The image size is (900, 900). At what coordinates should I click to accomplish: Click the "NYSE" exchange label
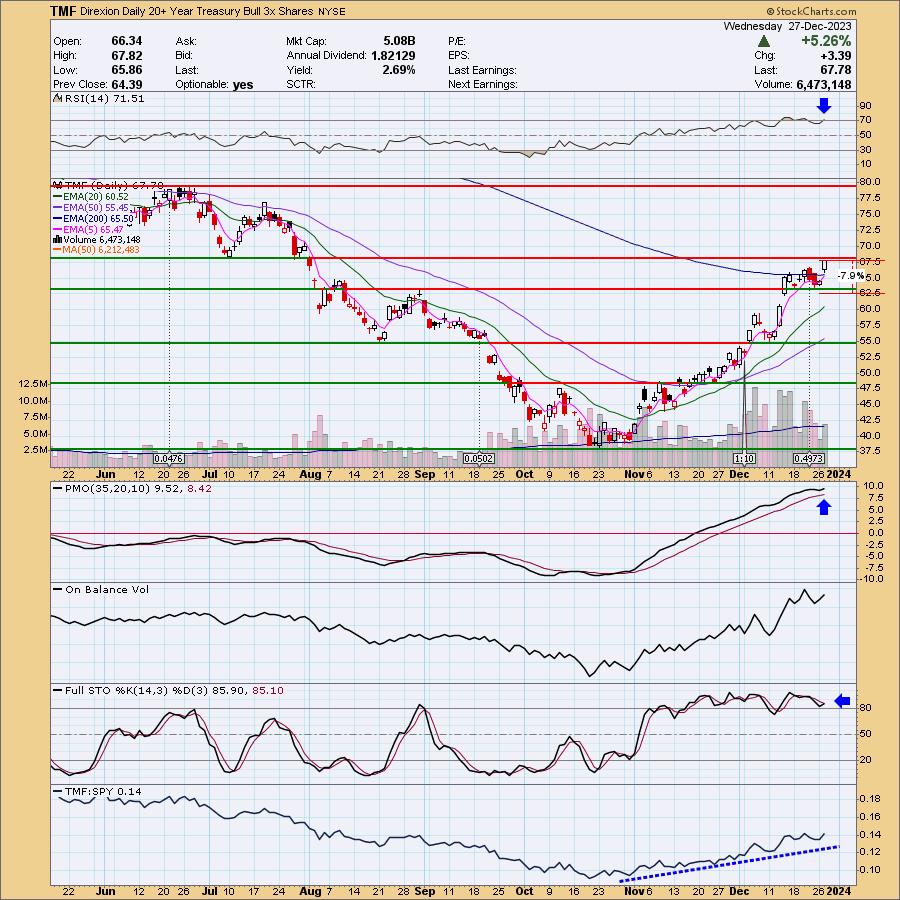click(x=331, y=11)
